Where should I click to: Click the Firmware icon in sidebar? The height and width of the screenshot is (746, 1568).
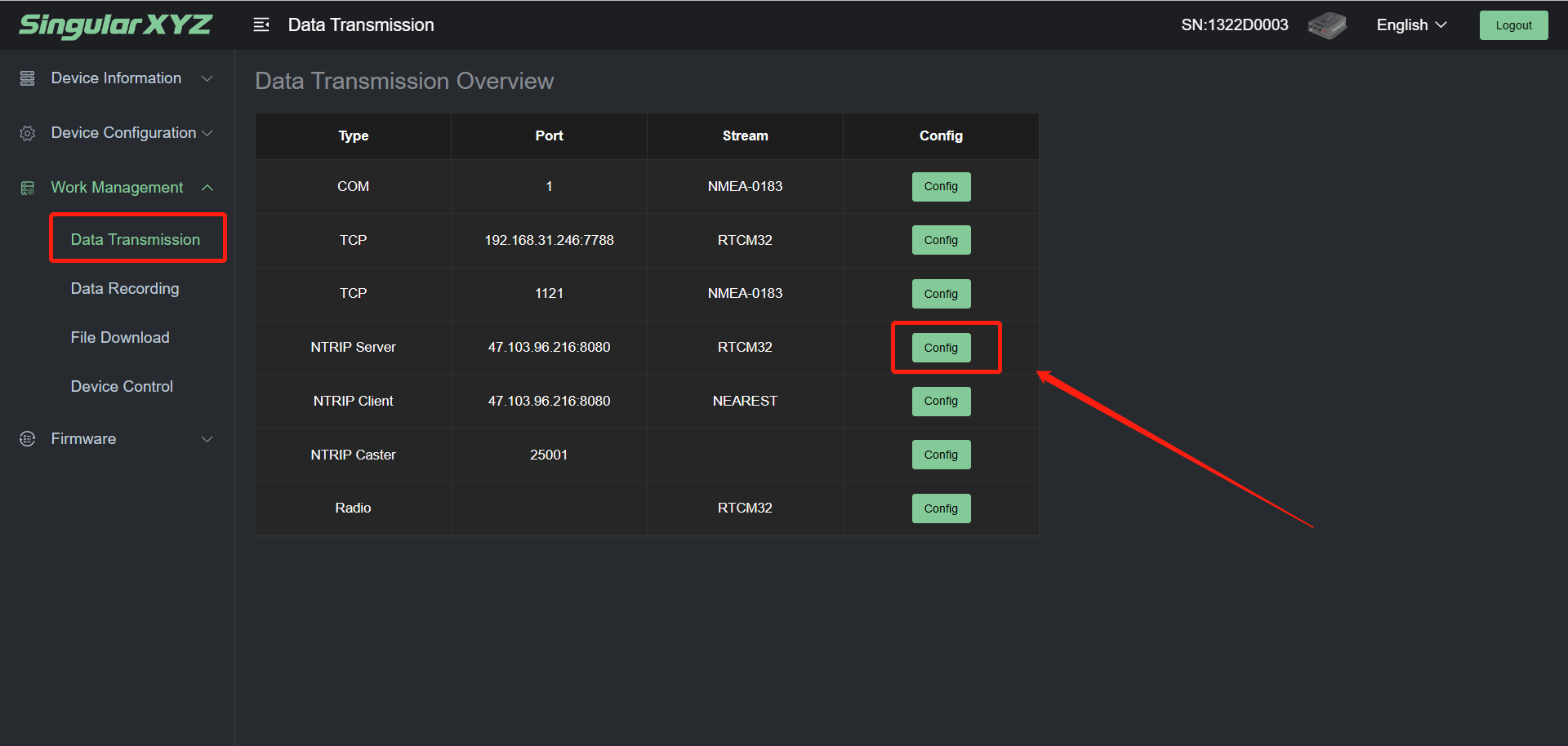28,439
